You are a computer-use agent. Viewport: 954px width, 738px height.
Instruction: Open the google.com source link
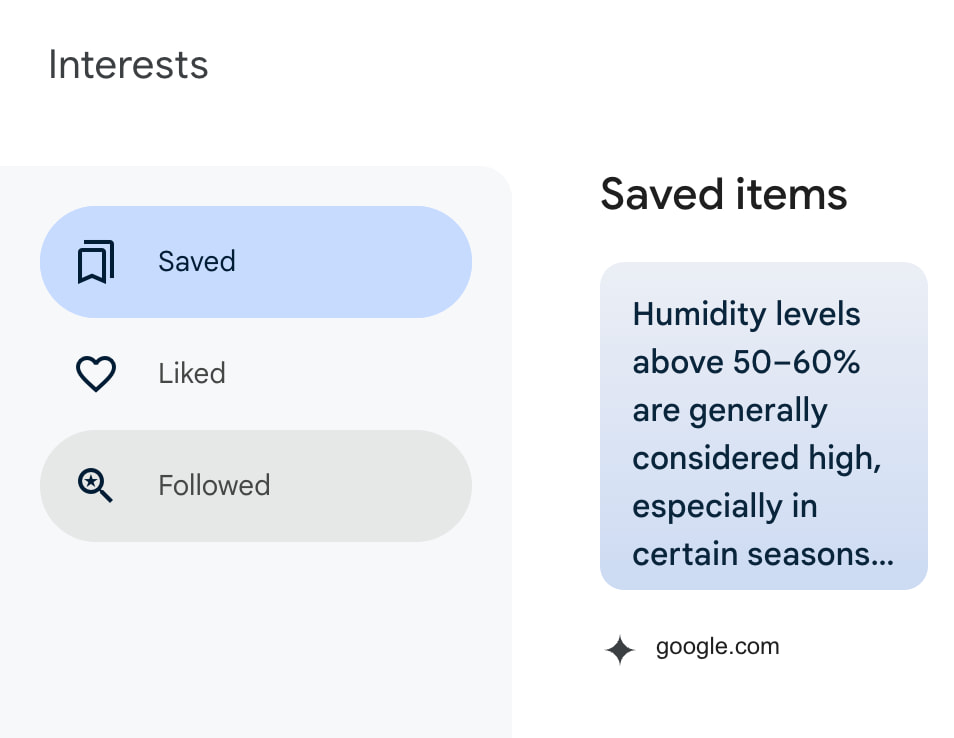[x=717, y=647]
